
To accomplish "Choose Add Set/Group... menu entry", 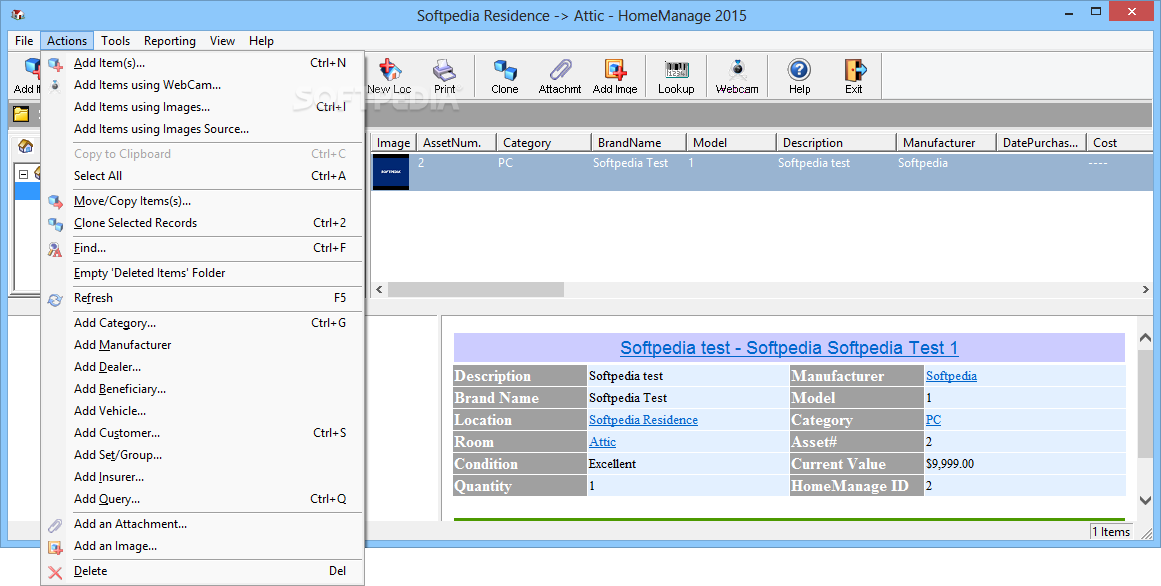I will coord(203,455).
